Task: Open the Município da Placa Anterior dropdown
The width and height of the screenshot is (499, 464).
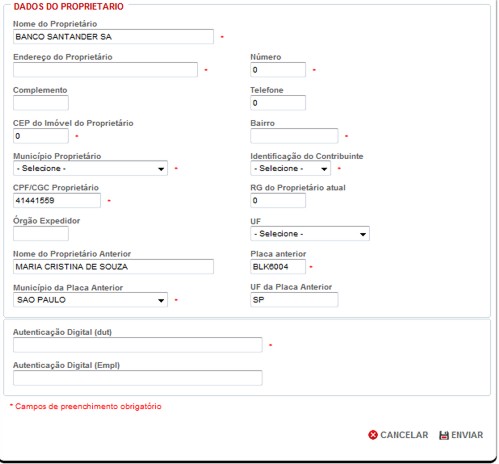Action: [90, 300]
